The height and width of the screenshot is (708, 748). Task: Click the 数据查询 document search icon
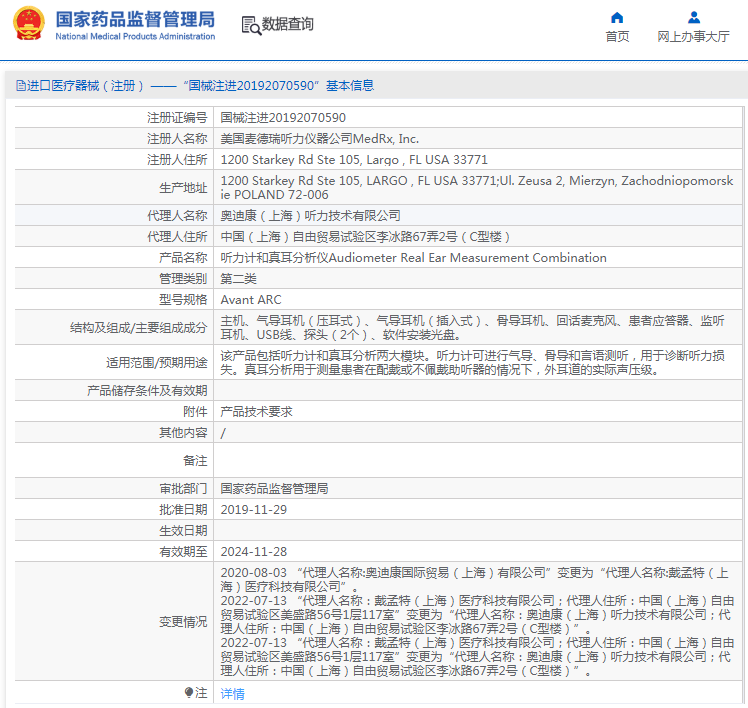tap(251, 24)
